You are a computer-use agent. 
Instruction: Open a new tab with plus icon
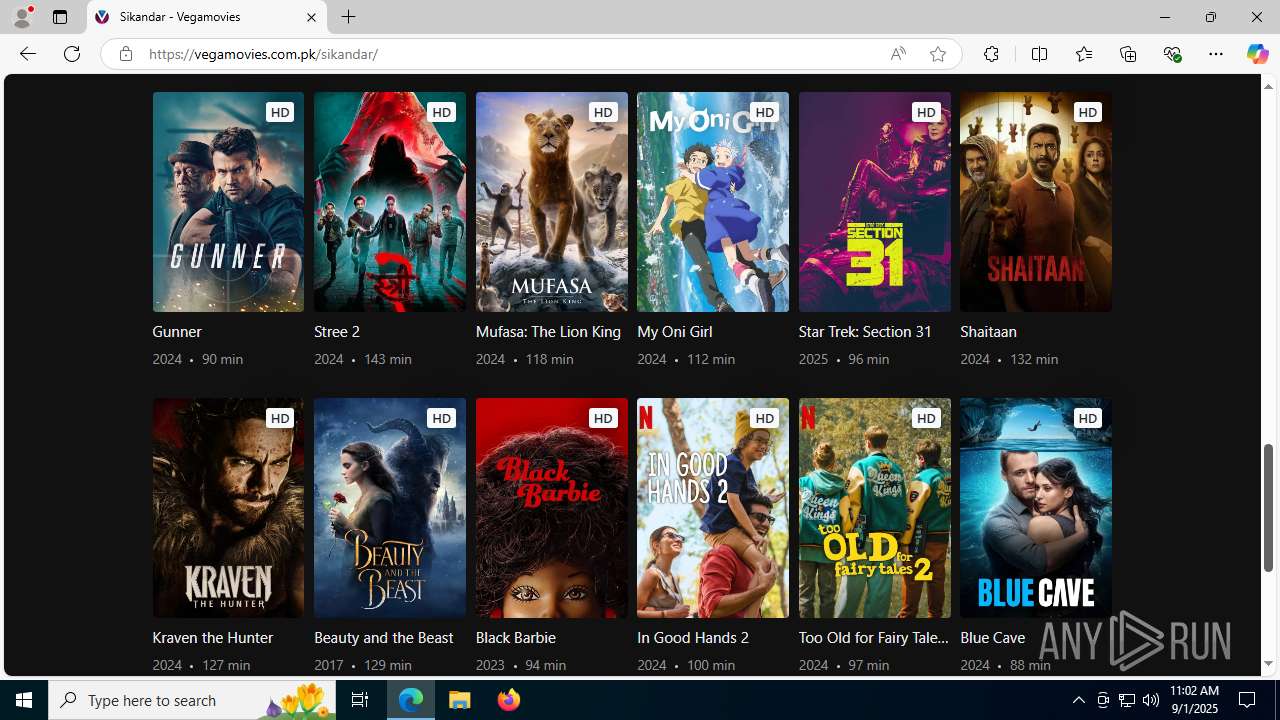coord(348,17)
